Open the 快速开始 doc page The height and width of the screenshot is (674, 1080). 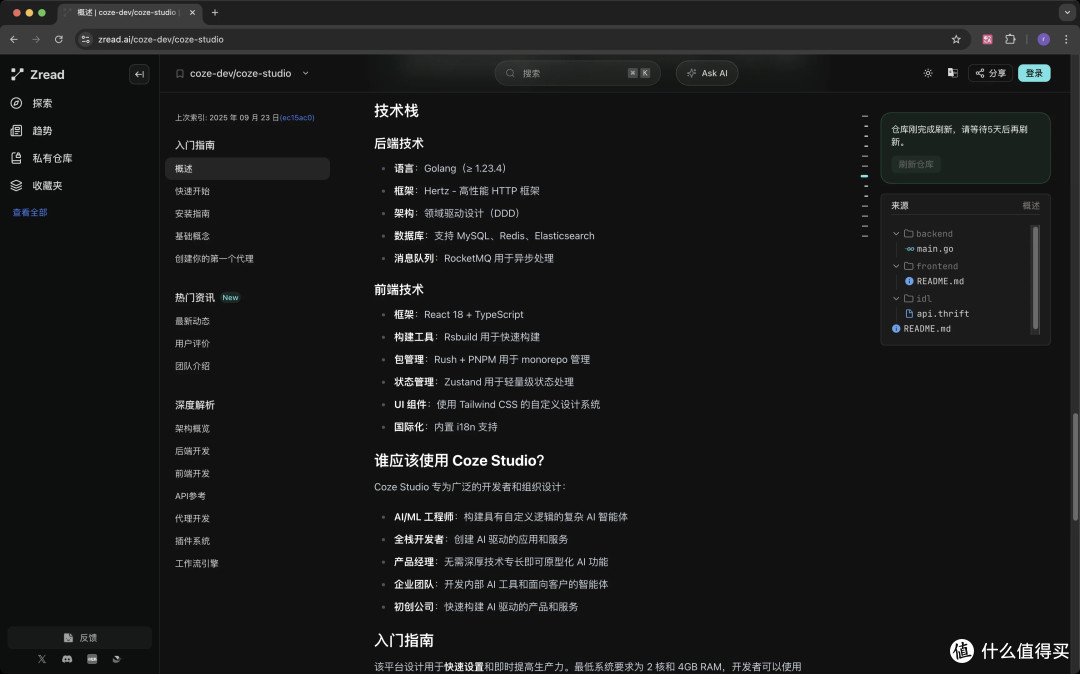(192, 191)
